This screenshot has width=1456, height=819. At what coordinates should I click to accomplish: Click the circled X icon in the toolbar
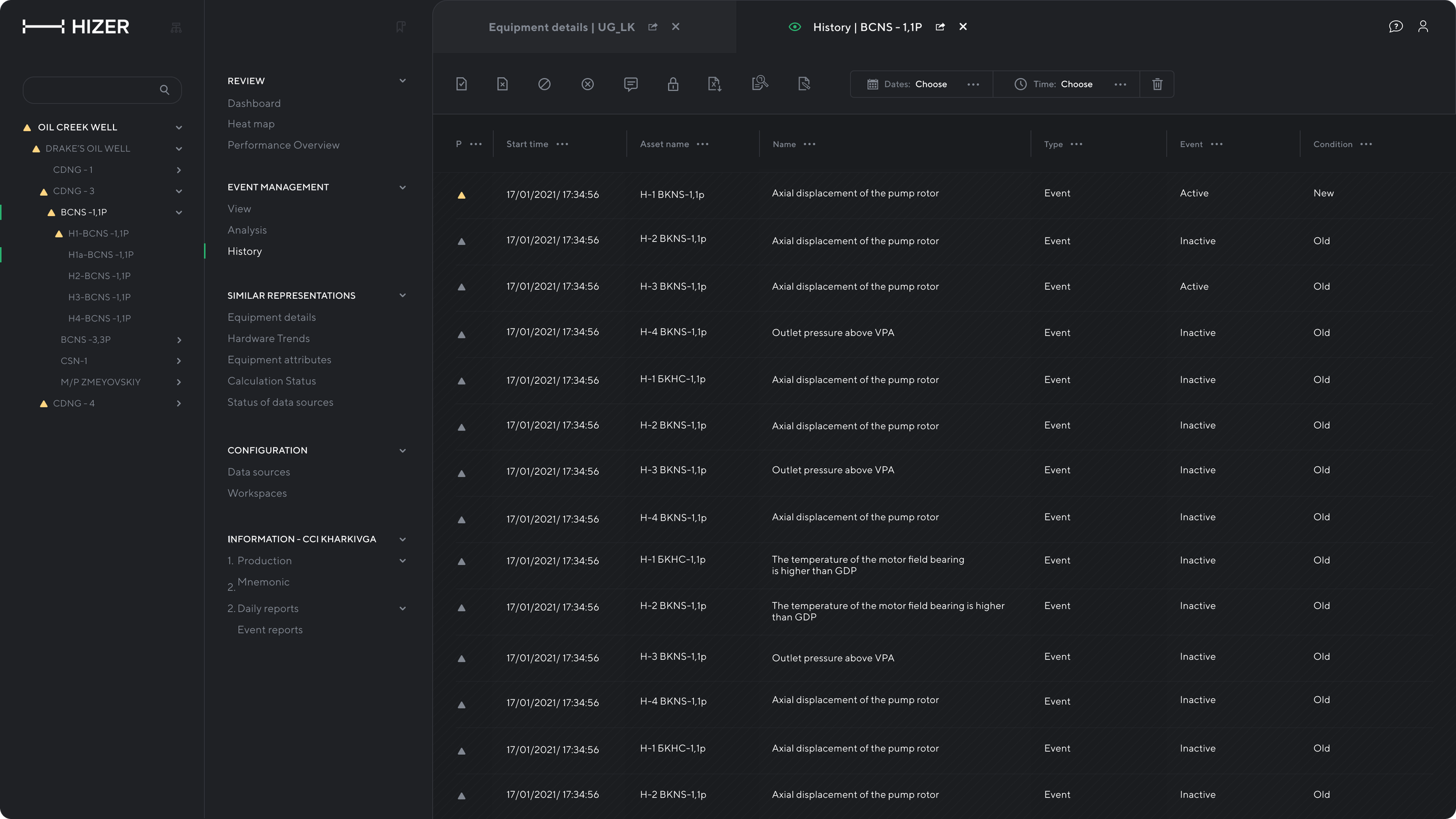click(587, 84)
